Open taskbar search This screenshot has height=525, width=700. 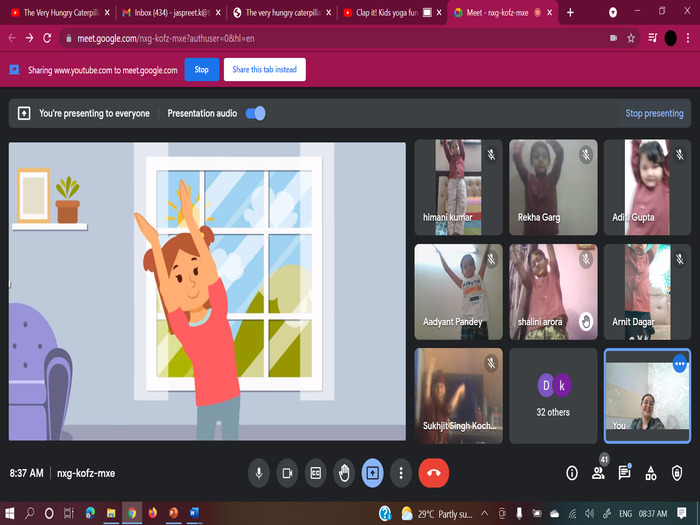[x=29, y=513]
